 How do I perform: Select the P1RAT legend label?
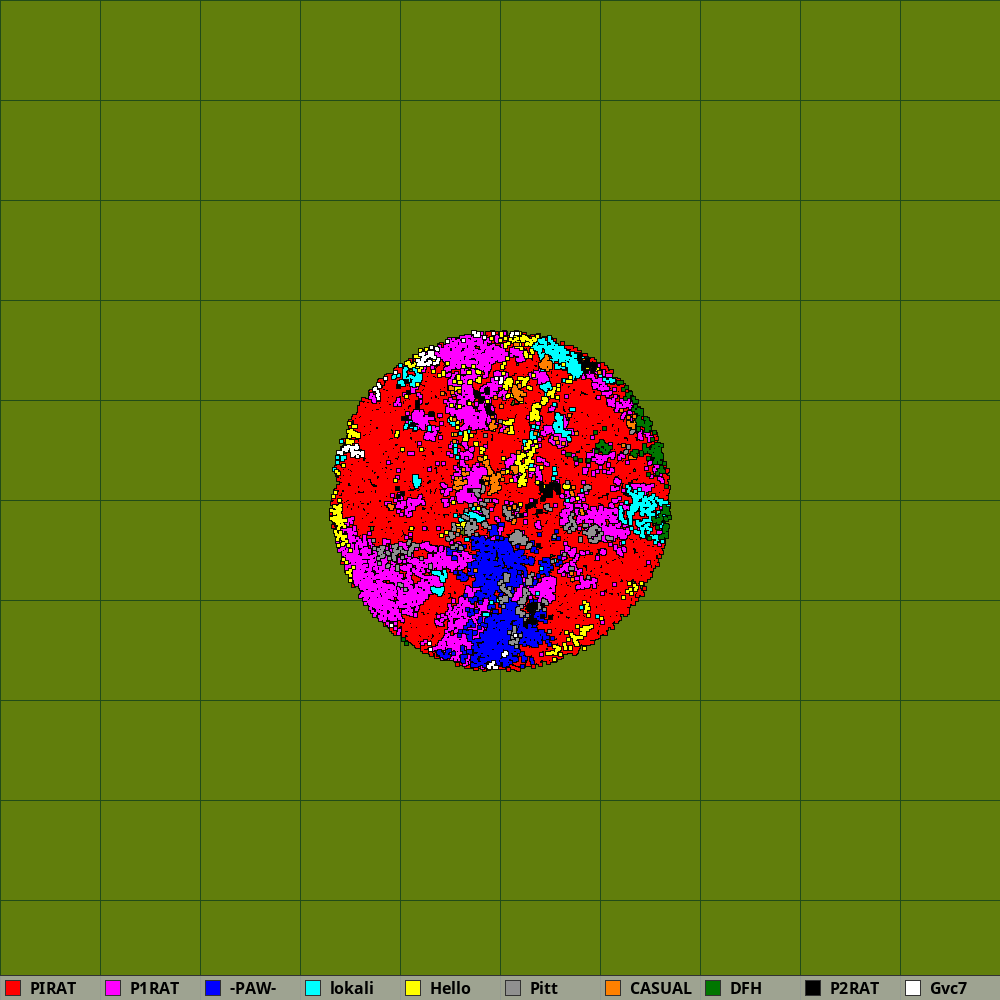[154, 989]
